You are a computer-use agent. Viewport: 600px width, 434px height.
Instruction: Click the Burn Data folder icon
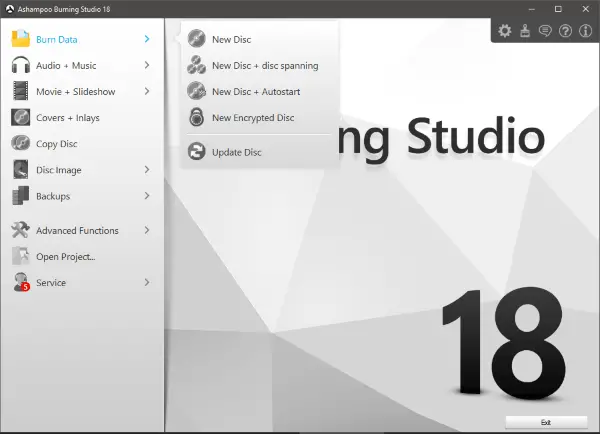[x=21, y=38]
